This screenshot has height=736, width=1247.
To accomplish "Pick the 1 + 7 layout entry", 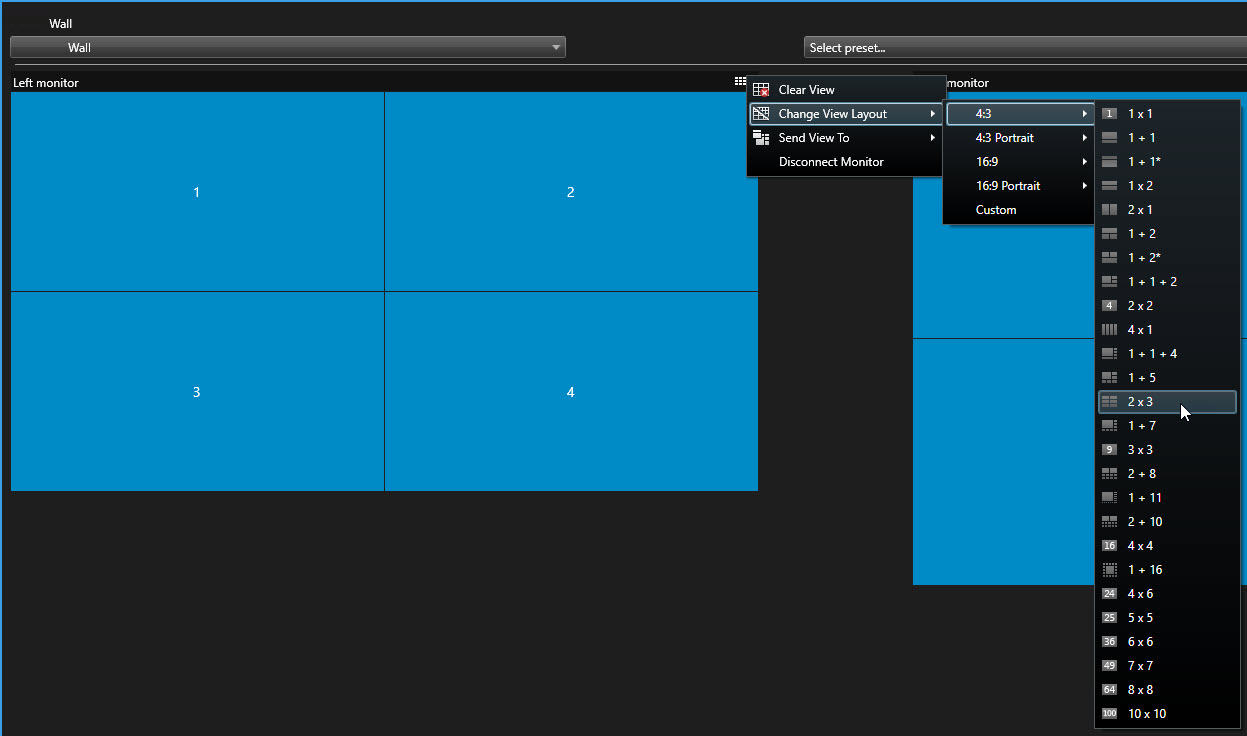I will pyautogui.click(x=1141, y=426).
